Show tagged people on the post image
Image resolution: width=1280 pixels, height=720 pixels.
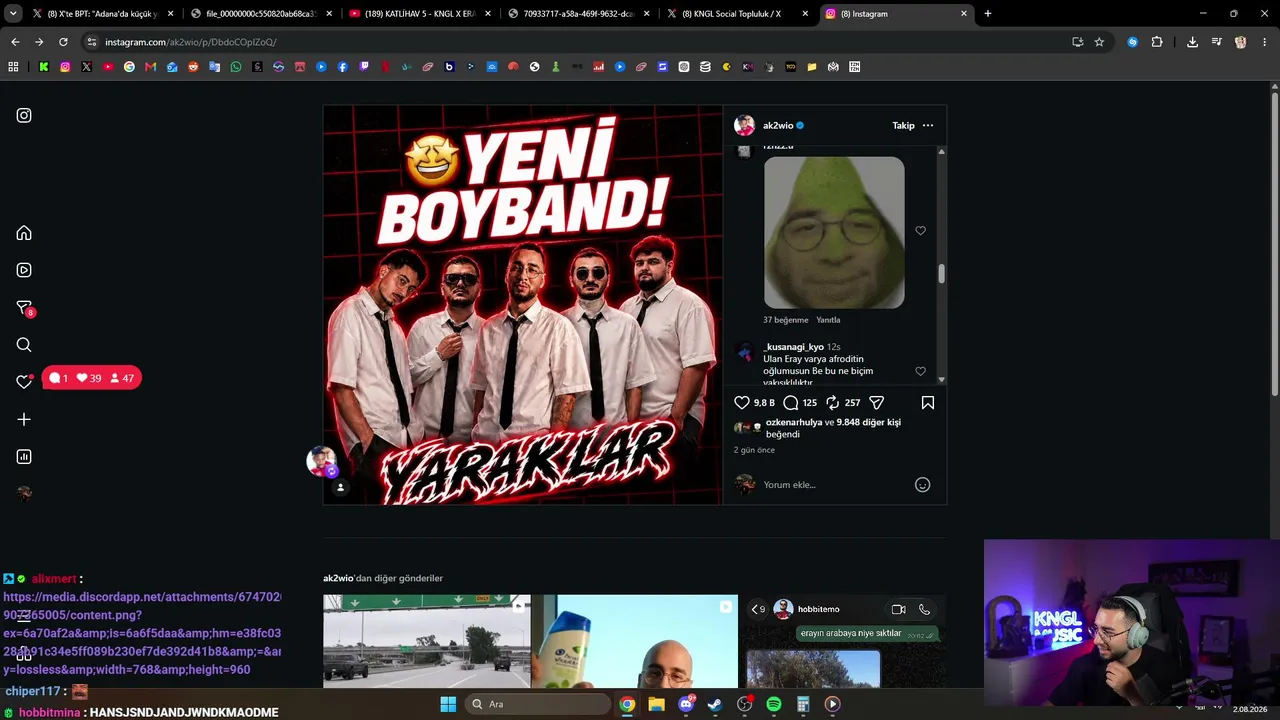coord(340,487)
